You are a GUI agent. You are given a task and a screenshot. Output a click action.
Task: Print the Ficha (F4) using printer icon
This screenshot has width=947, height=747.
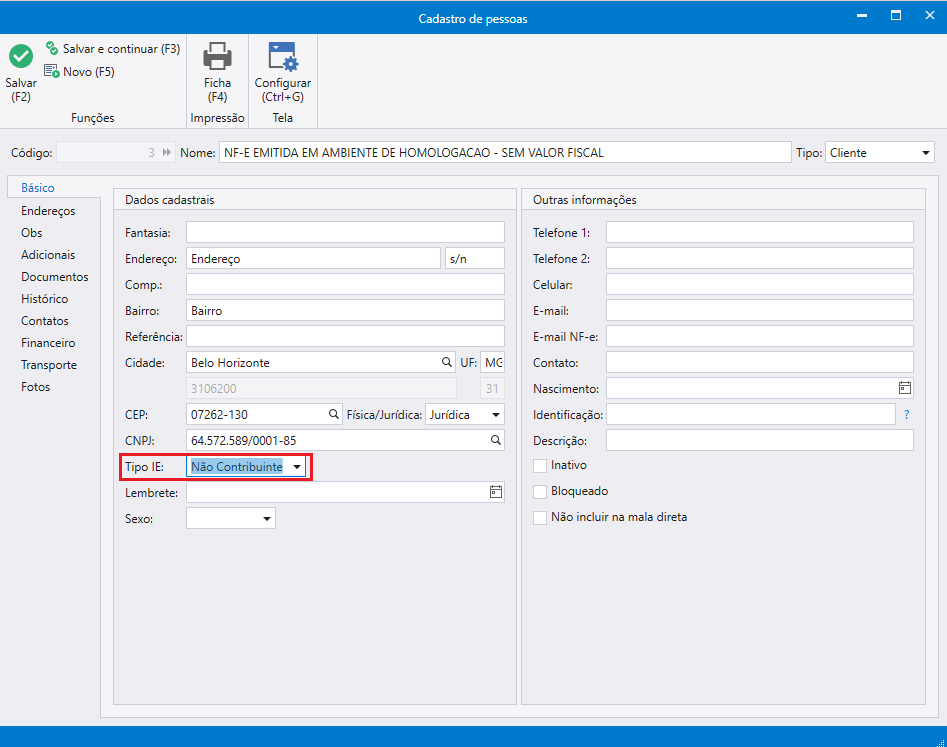[x=217, y=56]
